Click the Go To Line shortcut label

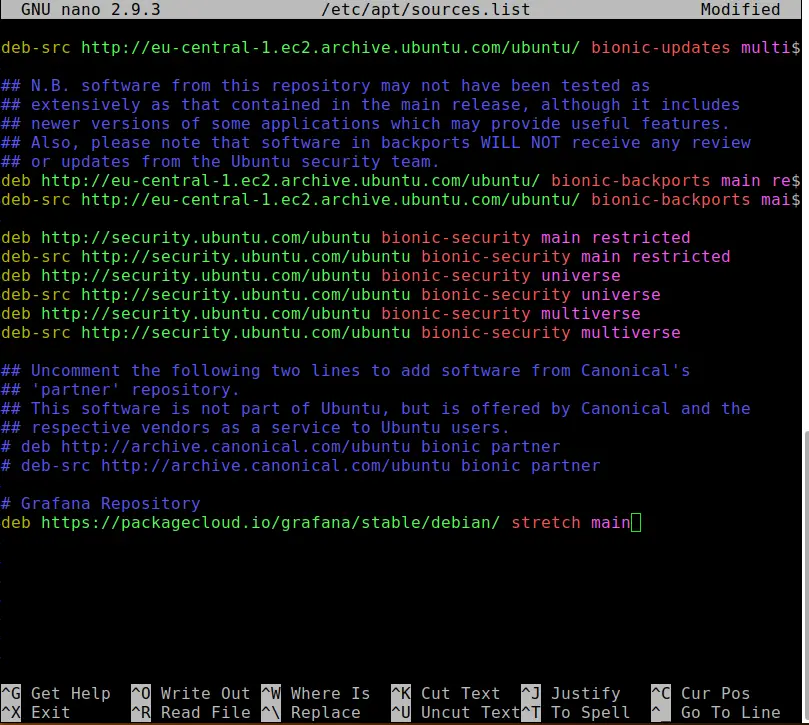pos(730,712)
